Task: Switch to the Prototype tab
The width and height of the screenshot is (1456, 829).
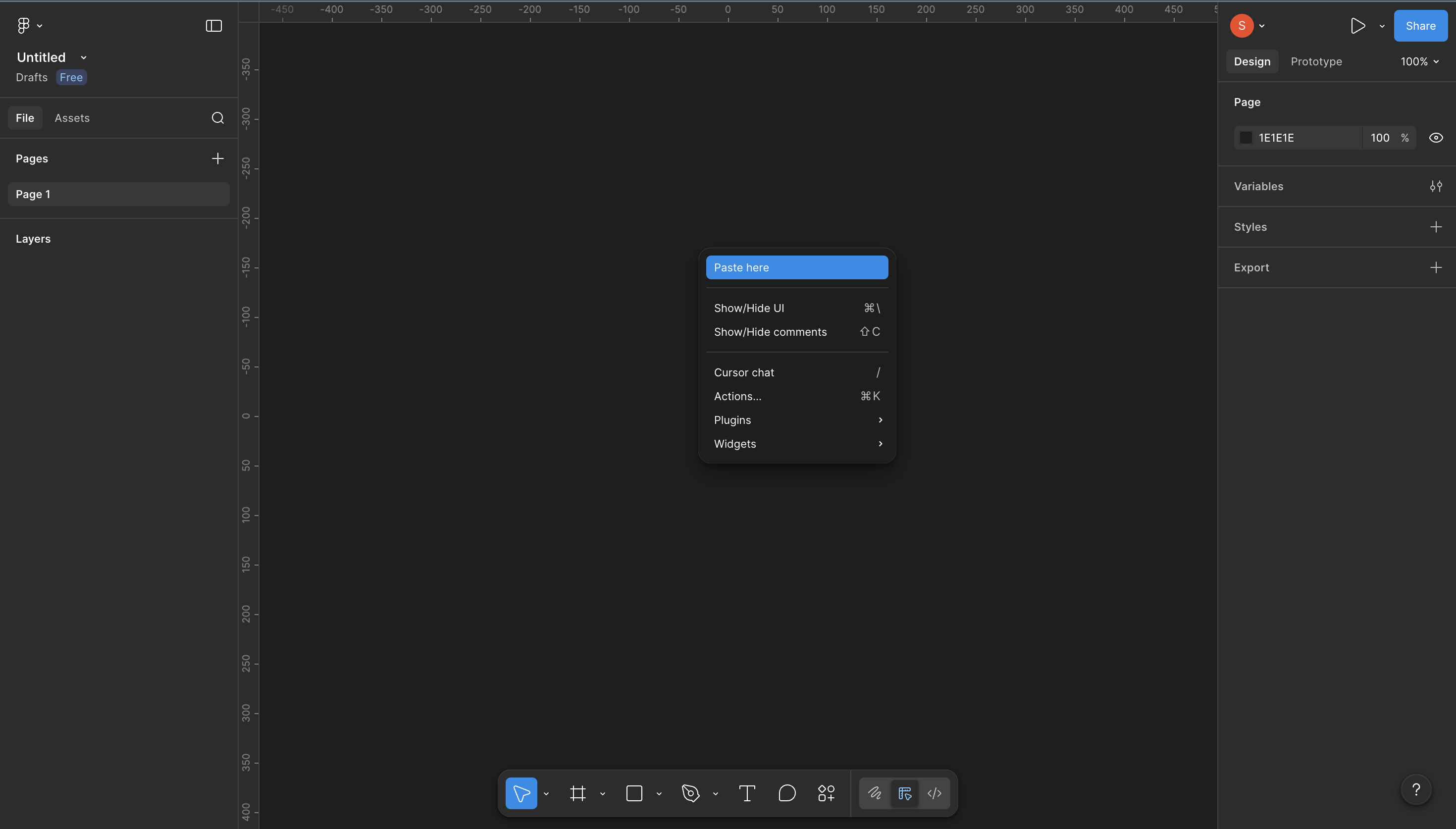Action: pos(1315,61)
